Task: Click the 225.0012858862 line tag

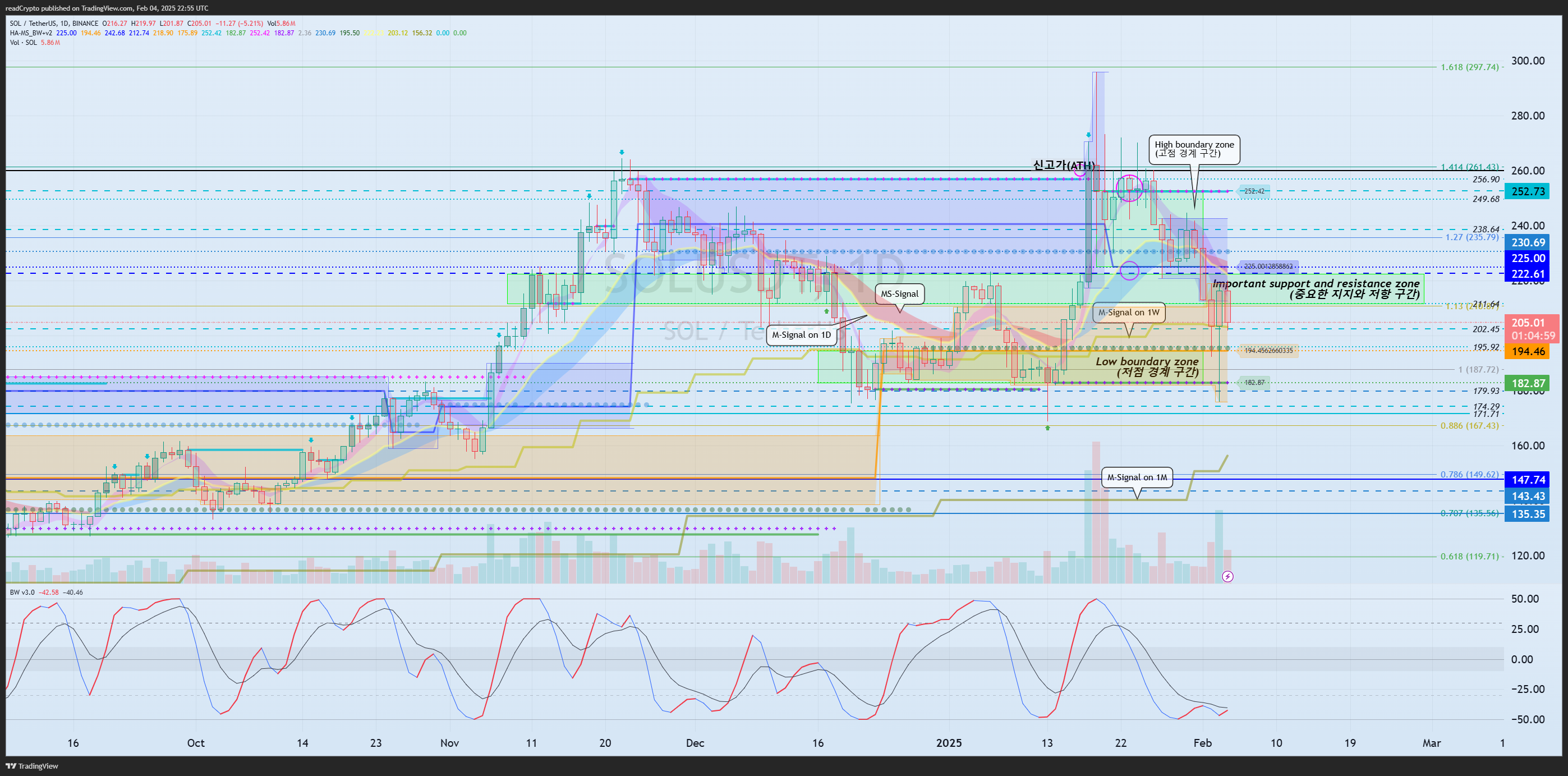Action: (1268, 267)
